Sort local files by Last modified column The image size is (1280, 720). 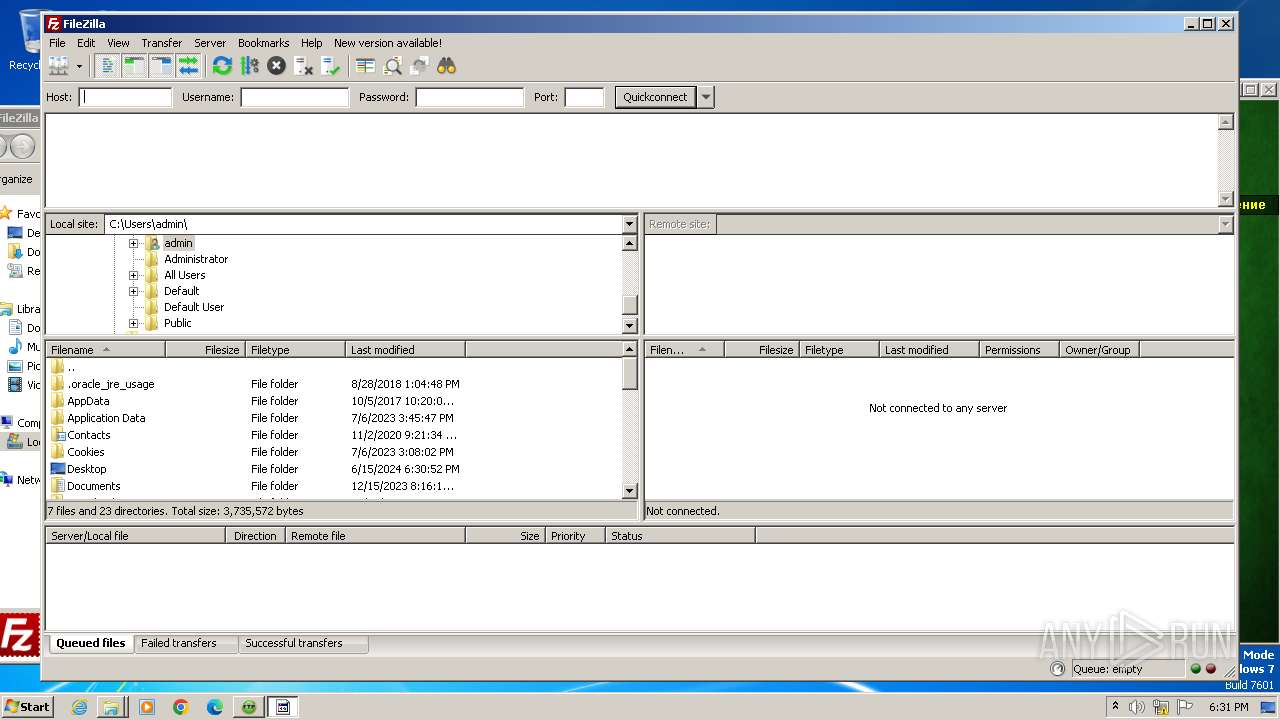[405, 350]
